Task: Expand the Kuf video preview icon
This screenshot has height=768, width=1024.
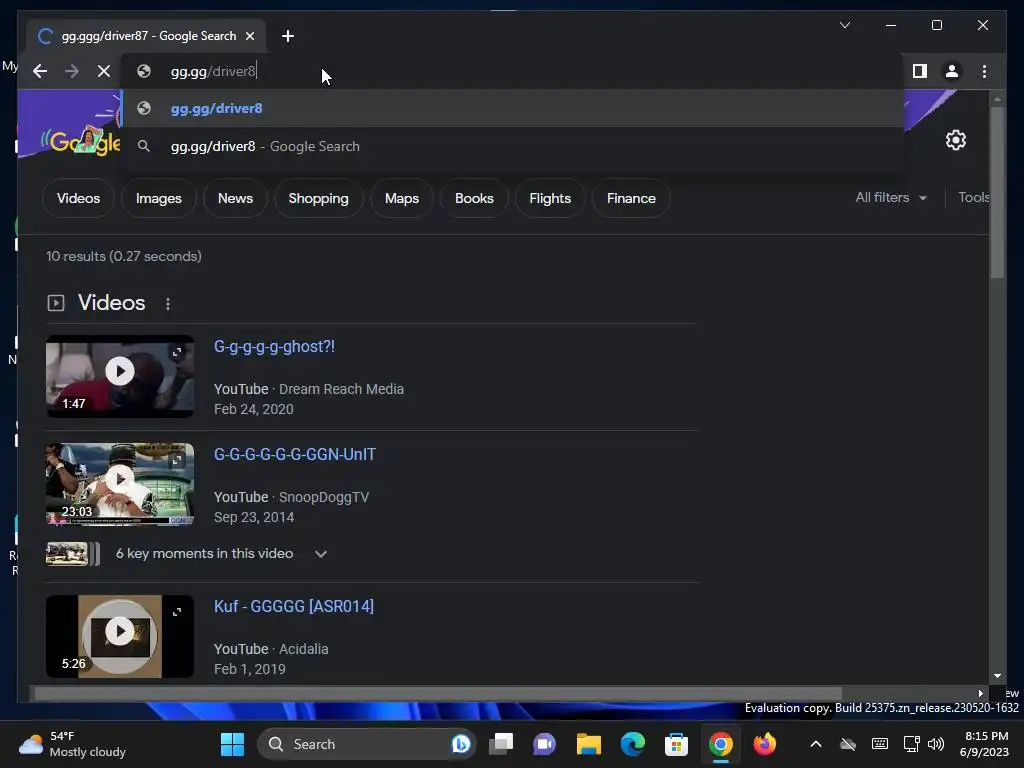Action: click(177, 612)
